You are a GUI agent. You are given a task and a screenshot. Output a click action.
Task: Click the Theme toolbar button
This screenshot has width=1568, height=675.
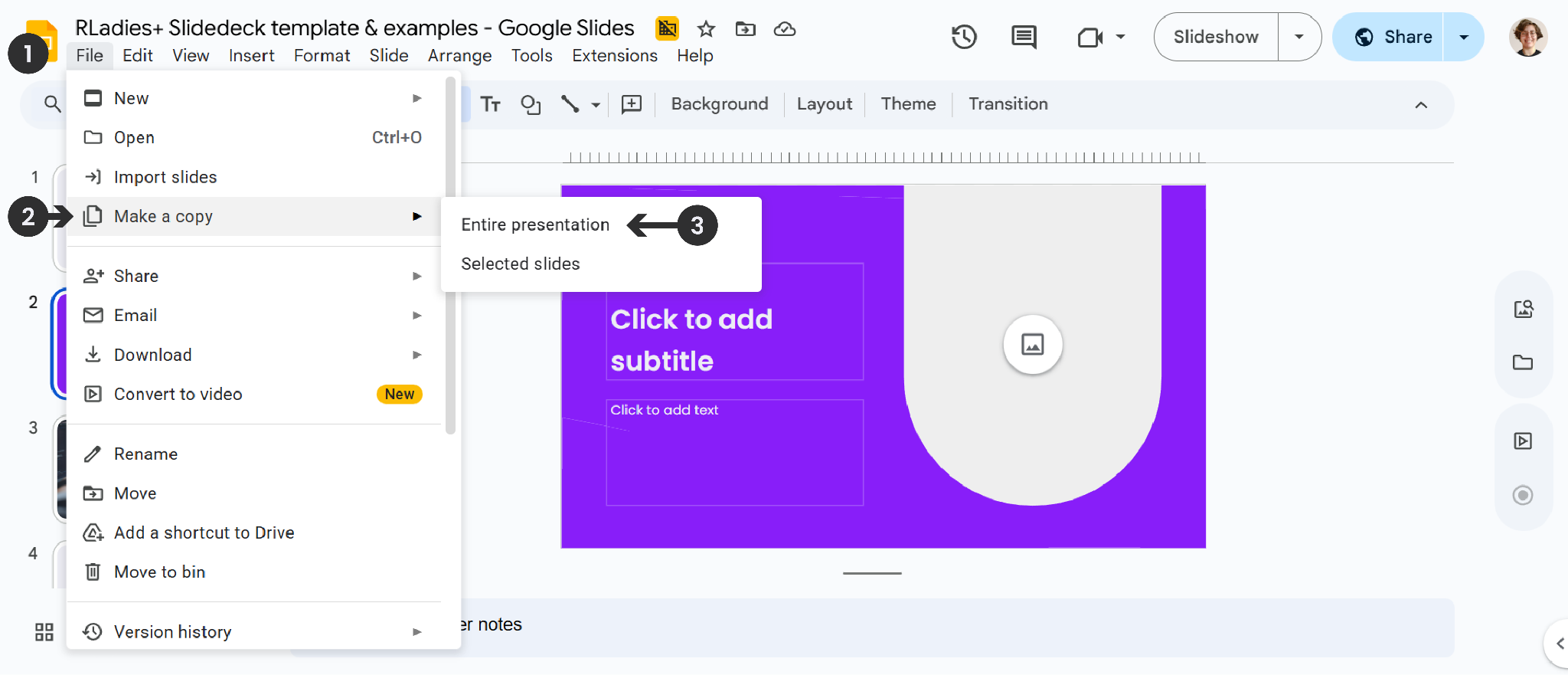(909, 104)
